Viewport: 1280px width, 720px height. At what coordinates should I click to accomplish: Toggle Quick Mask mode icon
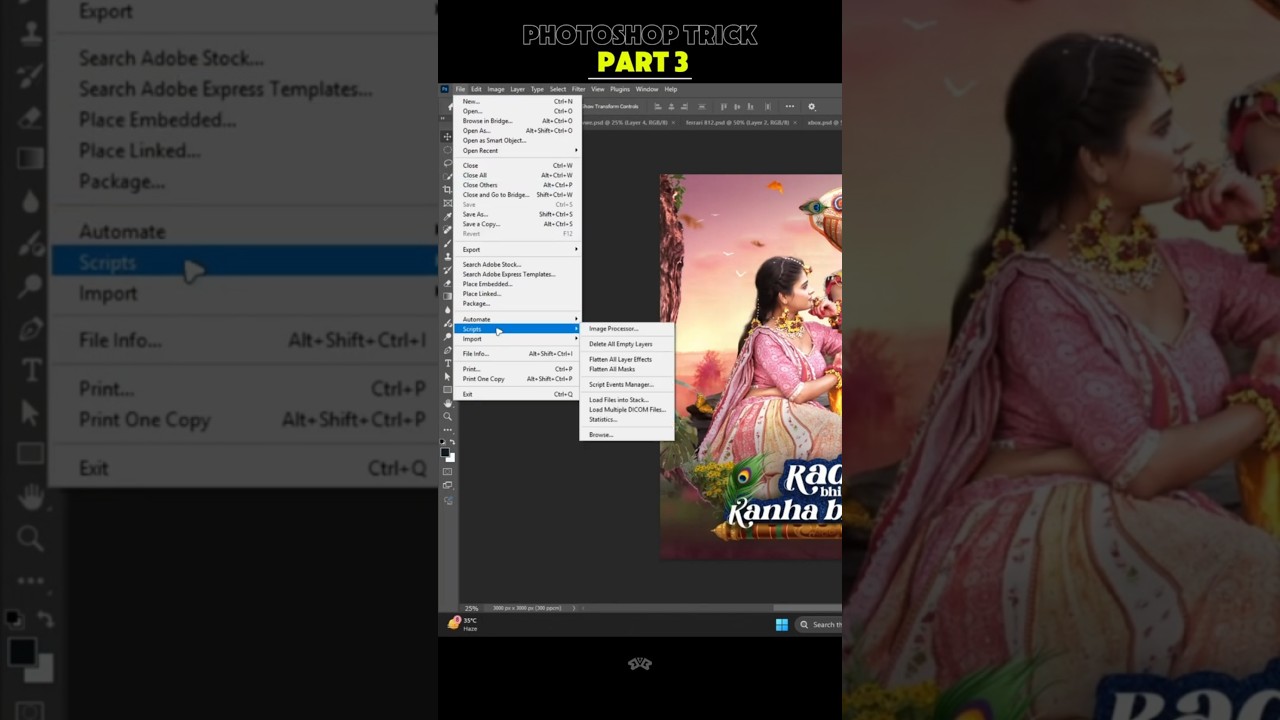447,471
